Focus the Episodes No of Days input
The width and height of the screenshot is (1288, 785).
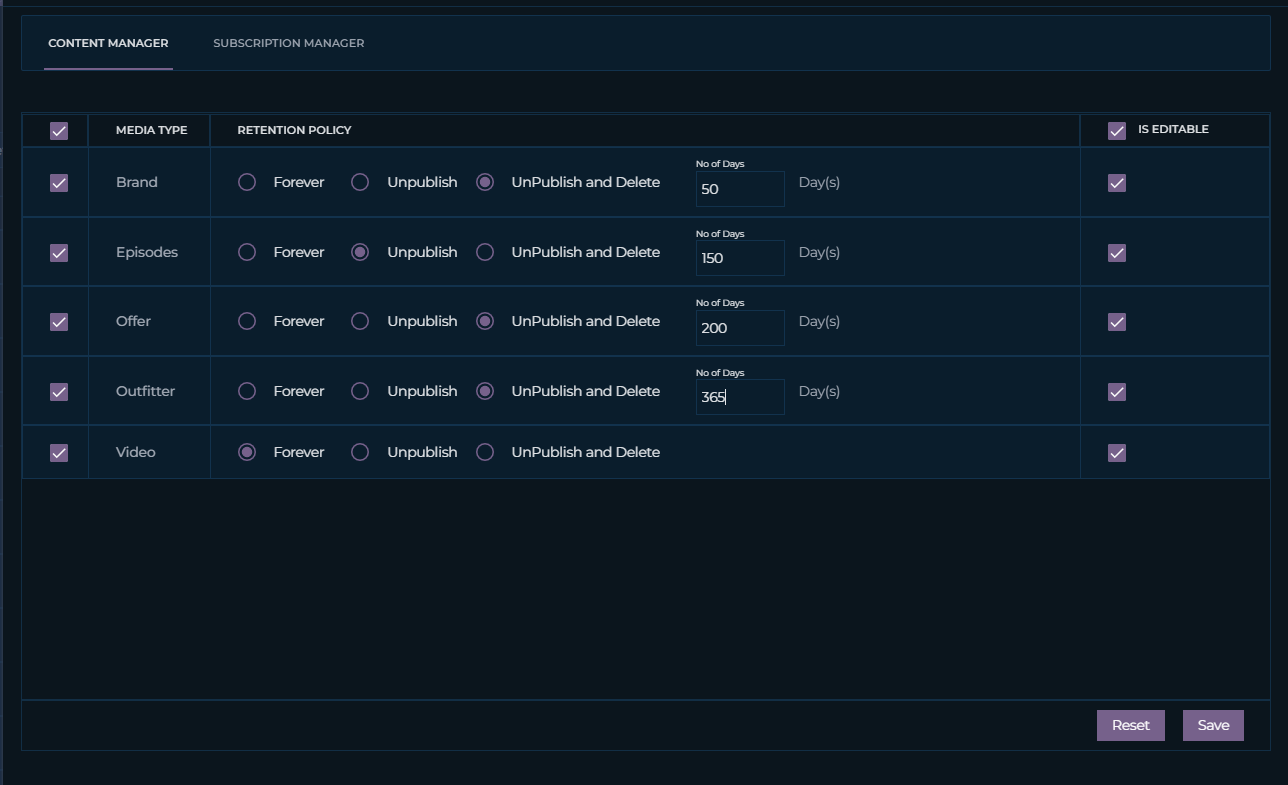click(x=740, y=258)
